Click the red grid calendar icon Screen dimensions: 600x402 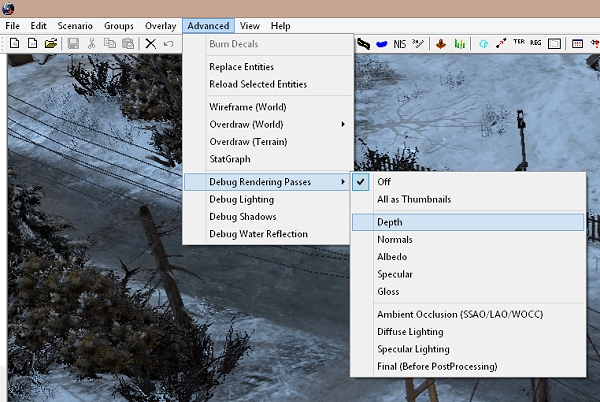click(577, 44)
